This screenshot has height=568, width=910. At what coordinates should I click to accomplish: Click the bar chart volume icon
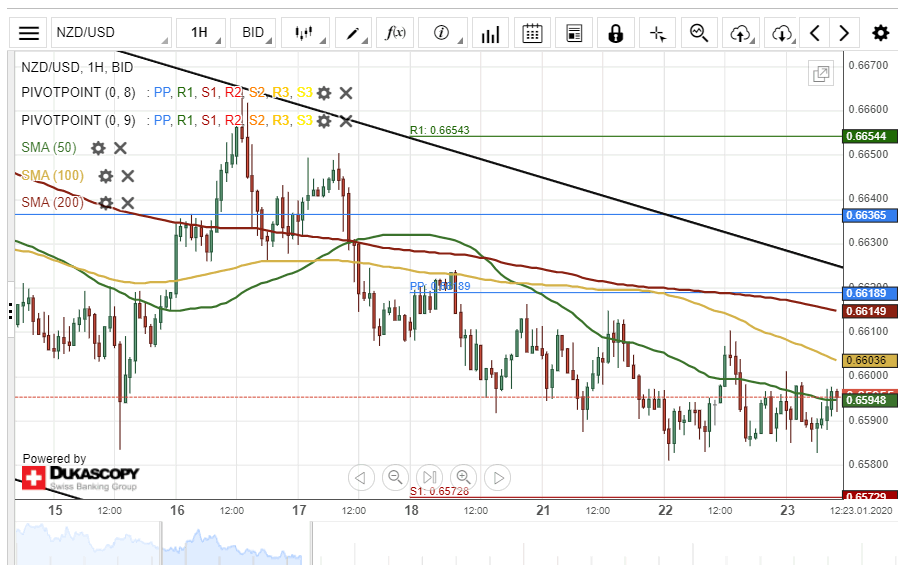(490, 32)
